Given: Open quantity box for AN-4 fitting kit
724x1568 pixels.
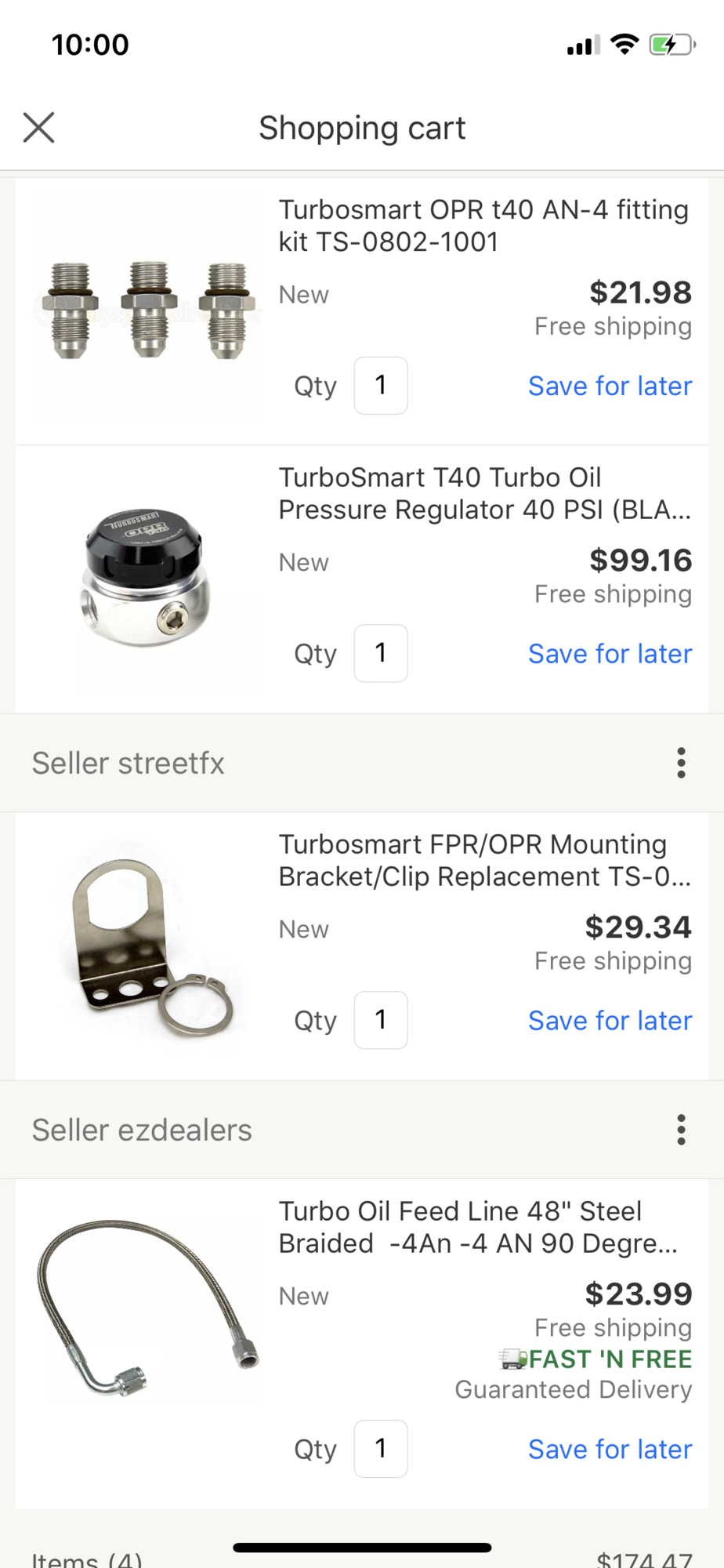Looking at the screenshot, I should pos(381,386).
